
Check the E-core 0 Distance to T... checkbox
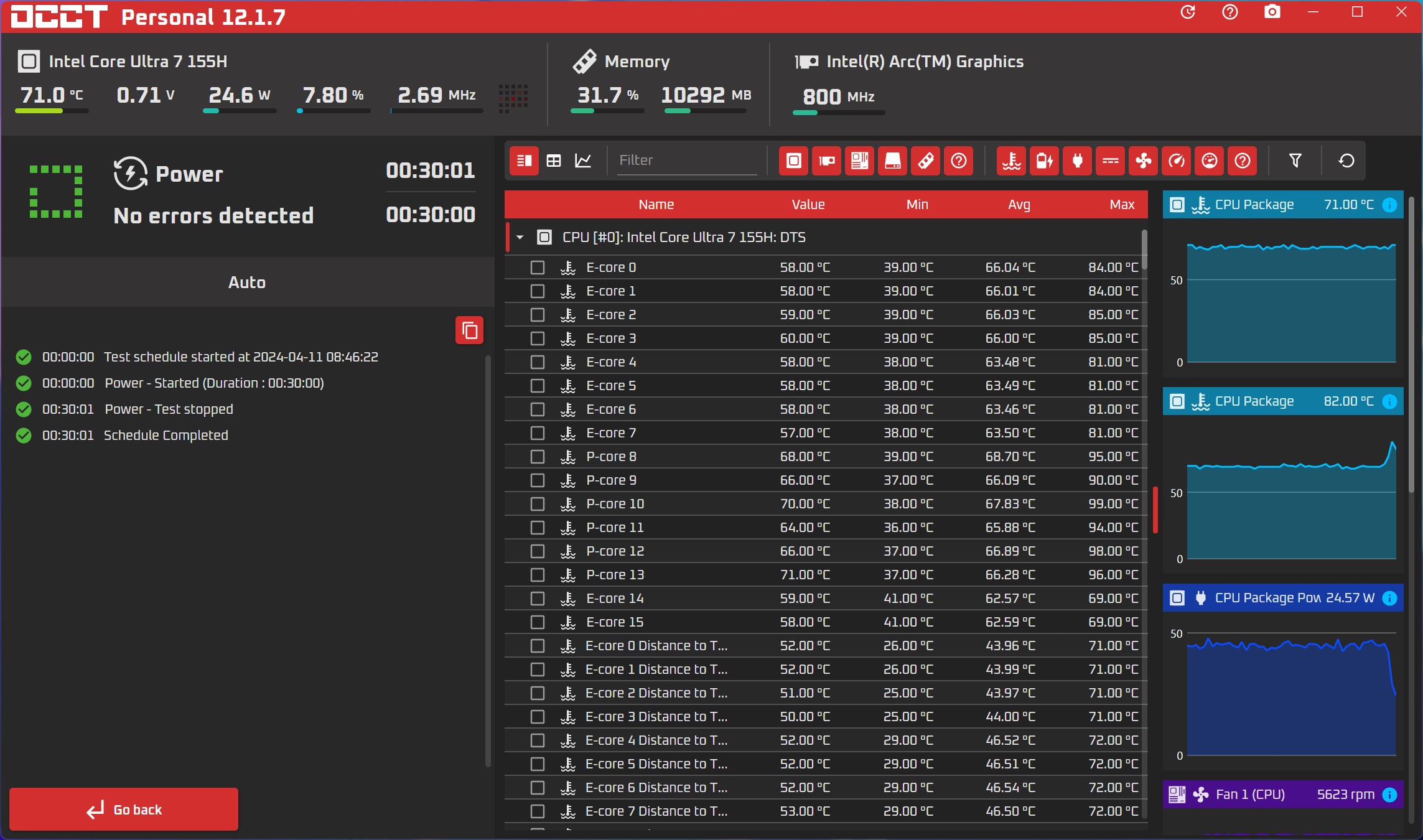538,646
